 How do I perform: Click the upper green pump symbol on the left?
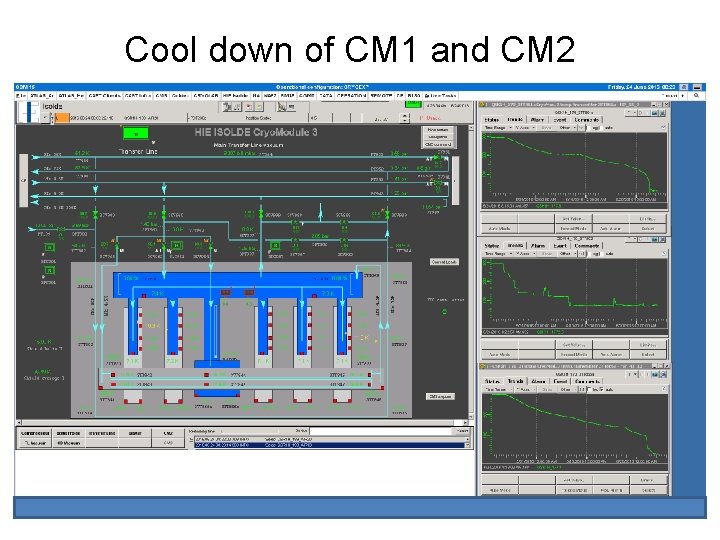click(49, 248)
